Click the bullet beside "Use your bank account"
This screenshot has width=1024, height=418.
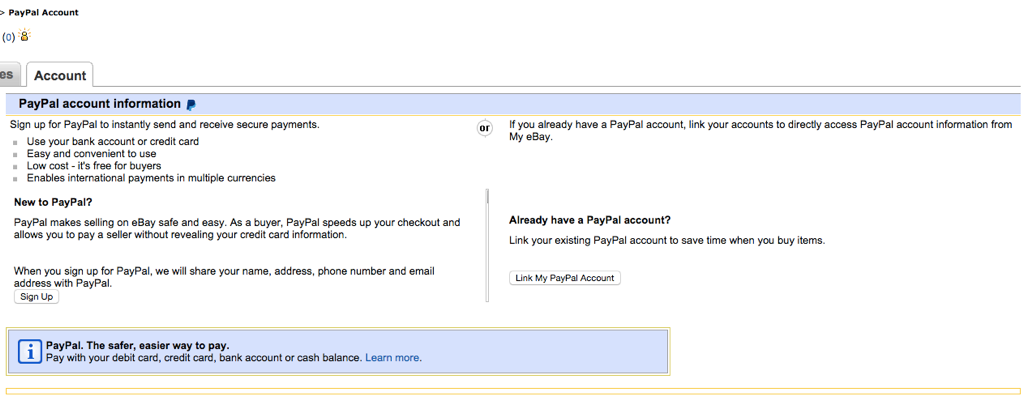click(x=16, y=143)
